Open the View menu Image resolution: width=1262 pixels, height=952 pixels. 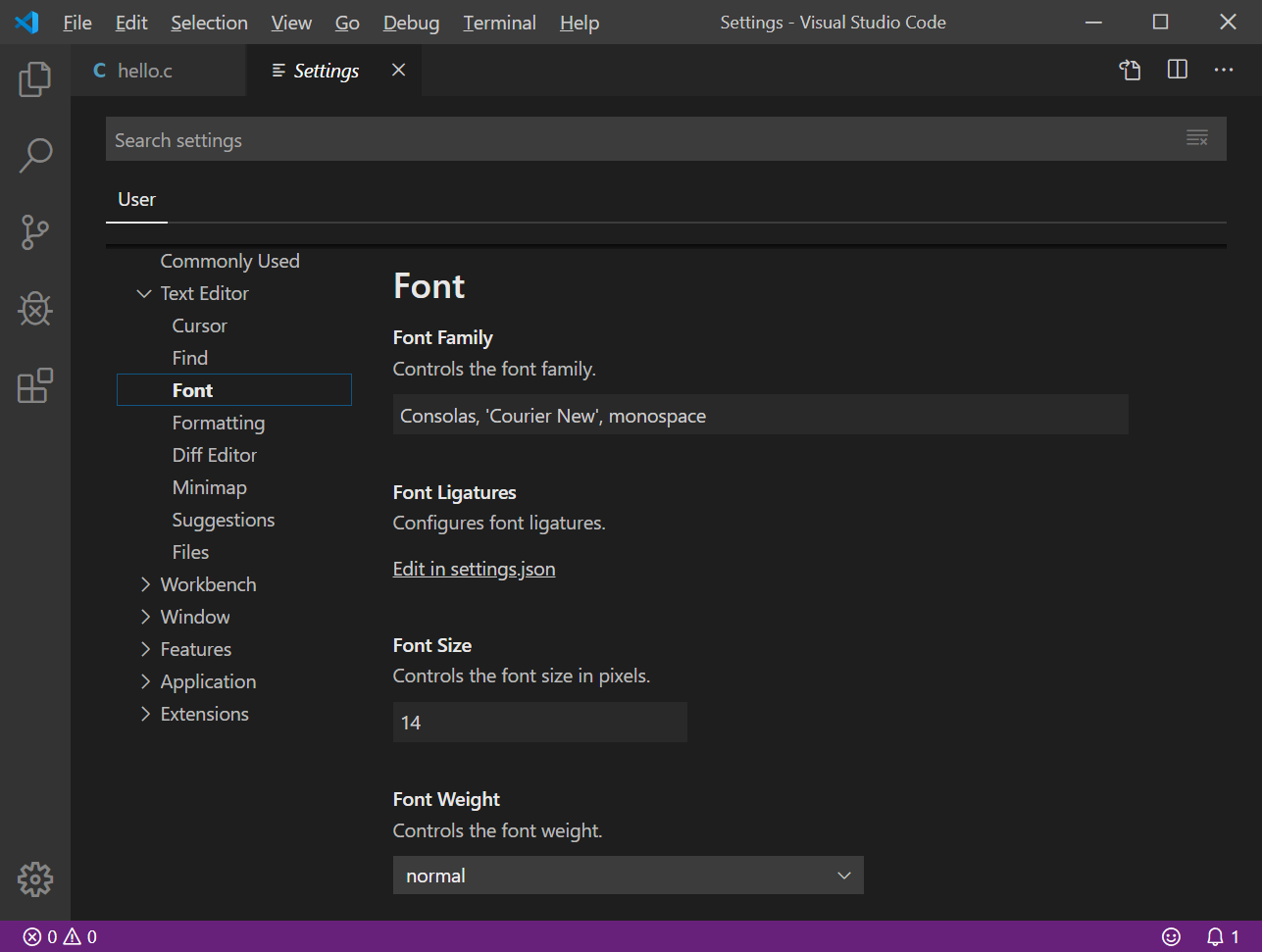click(291, 23)
